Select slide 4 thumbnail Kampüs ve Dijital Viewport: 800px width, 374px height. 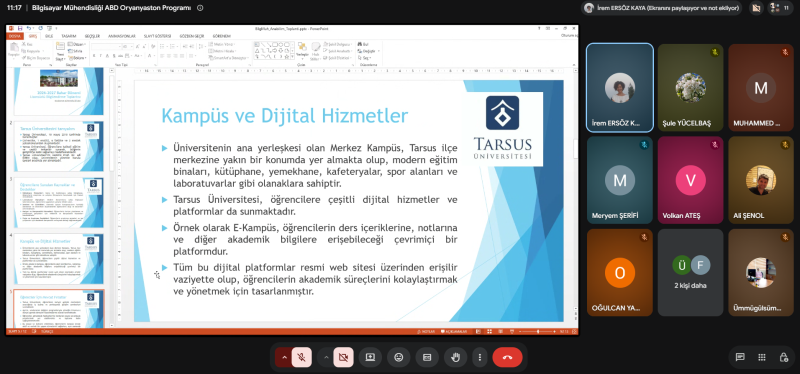[60, 259]
